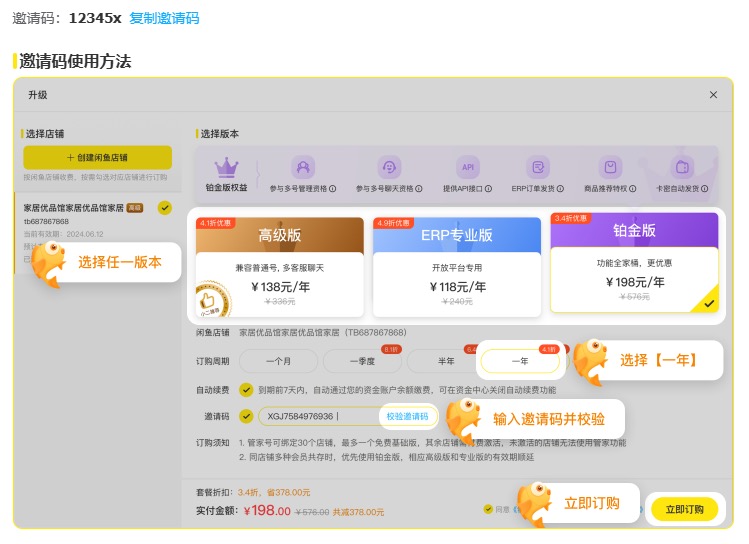Click the 3.4折优惠 tag on 铂金版
Screen dimensions: 749x544
tap(571, 218)
